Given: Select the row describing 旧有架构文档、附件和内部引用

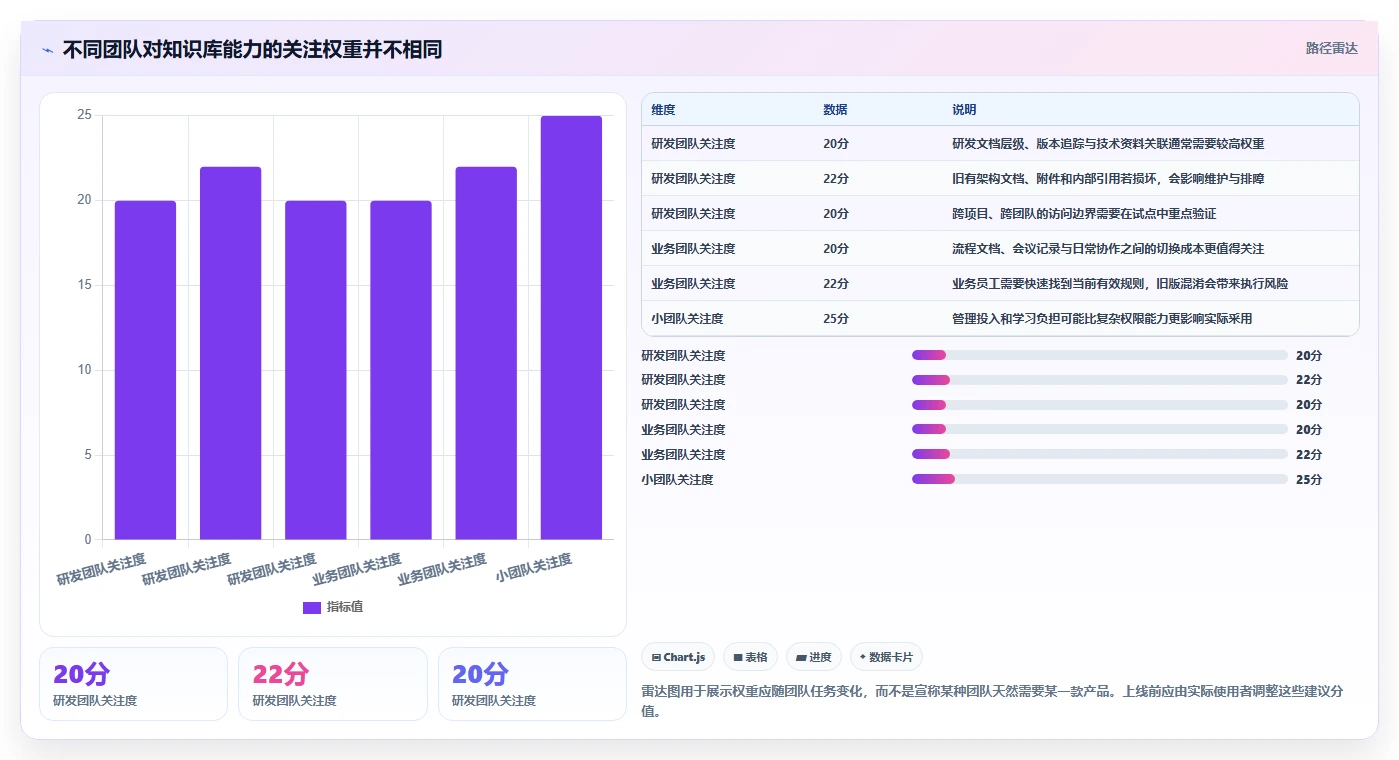Looking at the screenshot, I should click(1000, 178).
